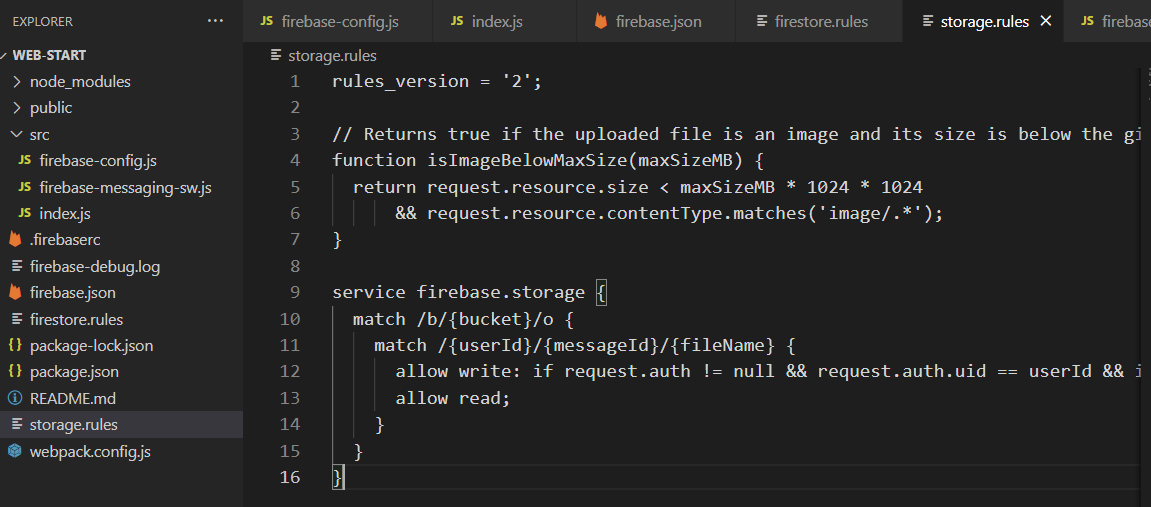Click the info icon beside README.md
The width and height of the screenshot is (1151, 507).
(15, 398)
